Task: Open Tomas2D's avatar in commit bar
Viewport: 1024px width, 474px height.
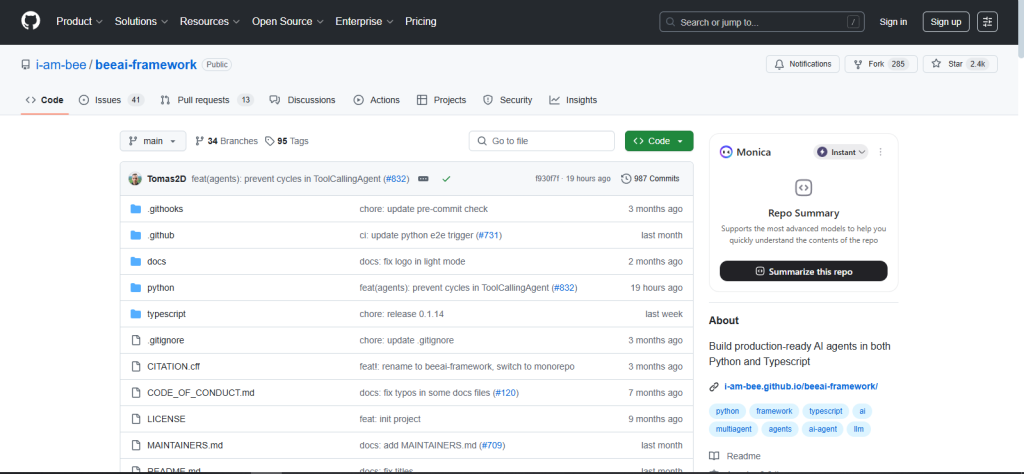Action: point(135,179)
